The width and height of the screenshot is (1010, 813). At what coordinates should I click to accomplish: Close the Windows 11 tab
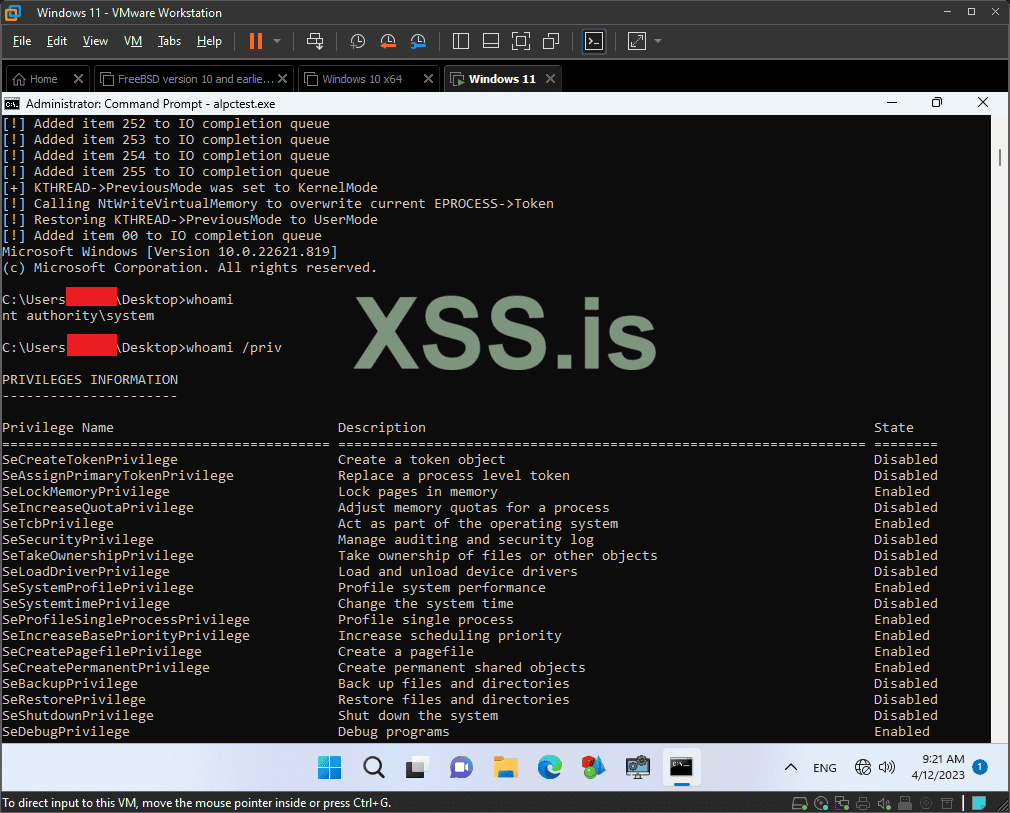click(550, 79)
